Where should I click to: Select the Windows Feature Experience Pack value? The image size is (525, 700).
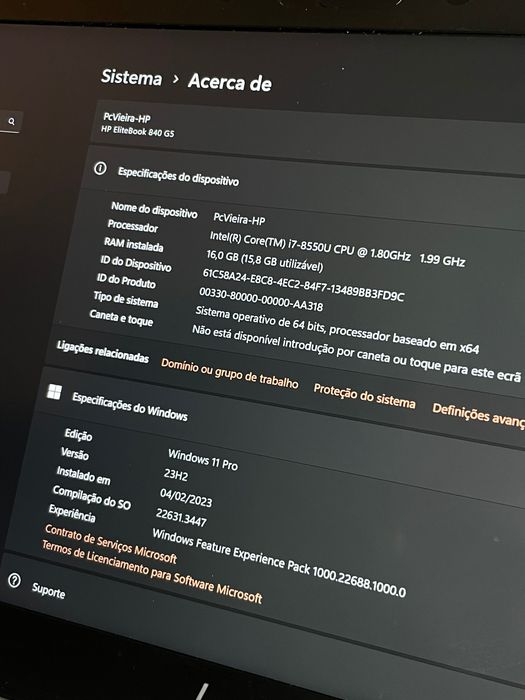[279, 562]
